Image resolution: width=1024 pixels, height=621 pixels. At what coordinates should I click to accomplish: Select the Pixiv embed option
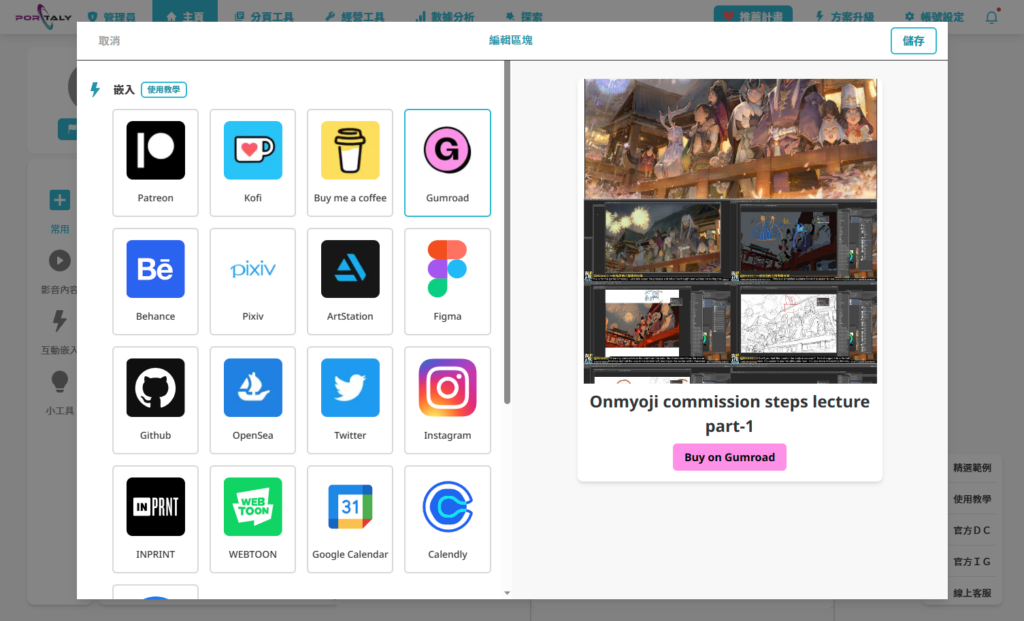(x=253, y=281)
